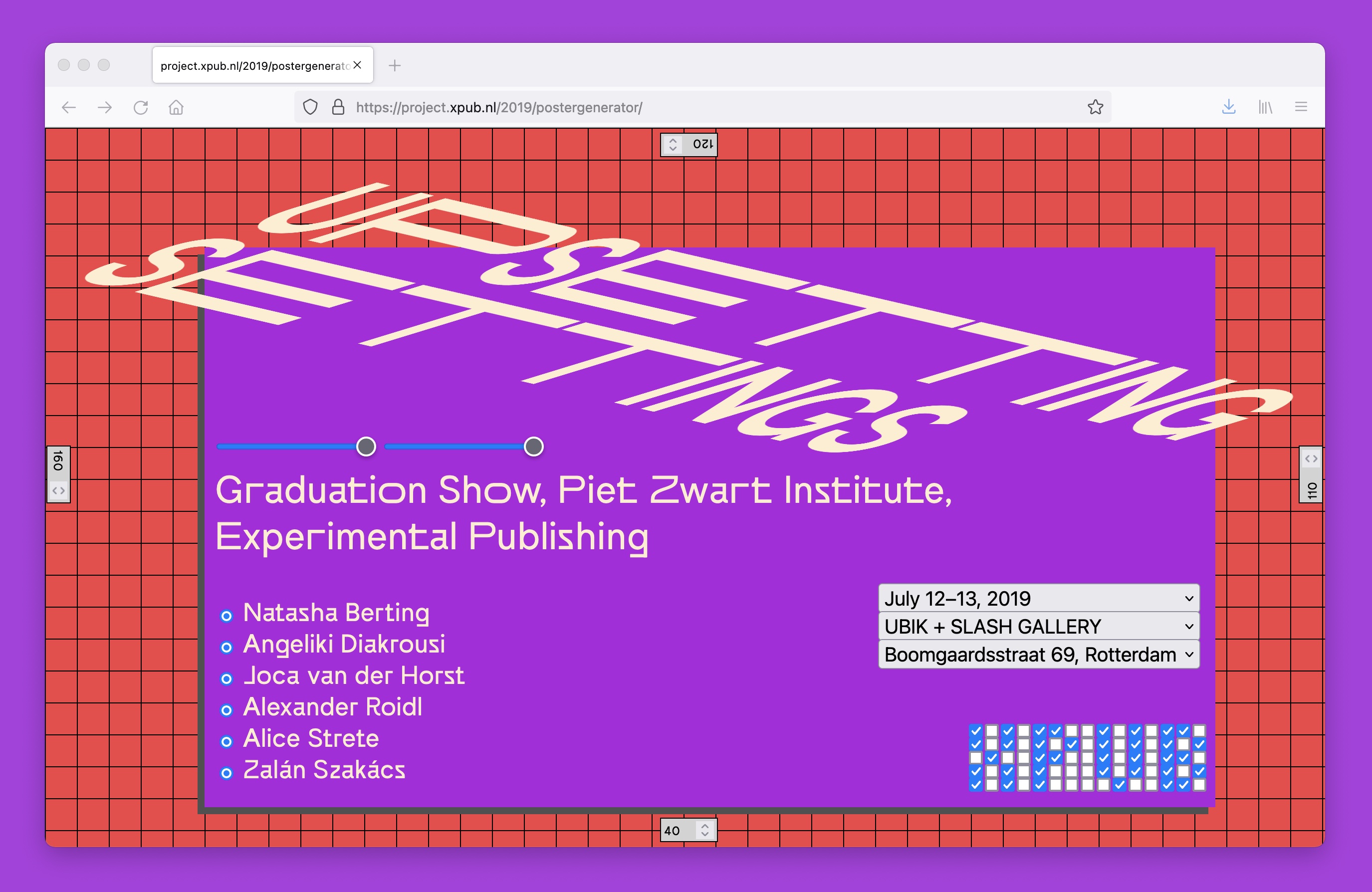Open a new browser tab
1372x892 pixels.
click(x=394, y=66)
